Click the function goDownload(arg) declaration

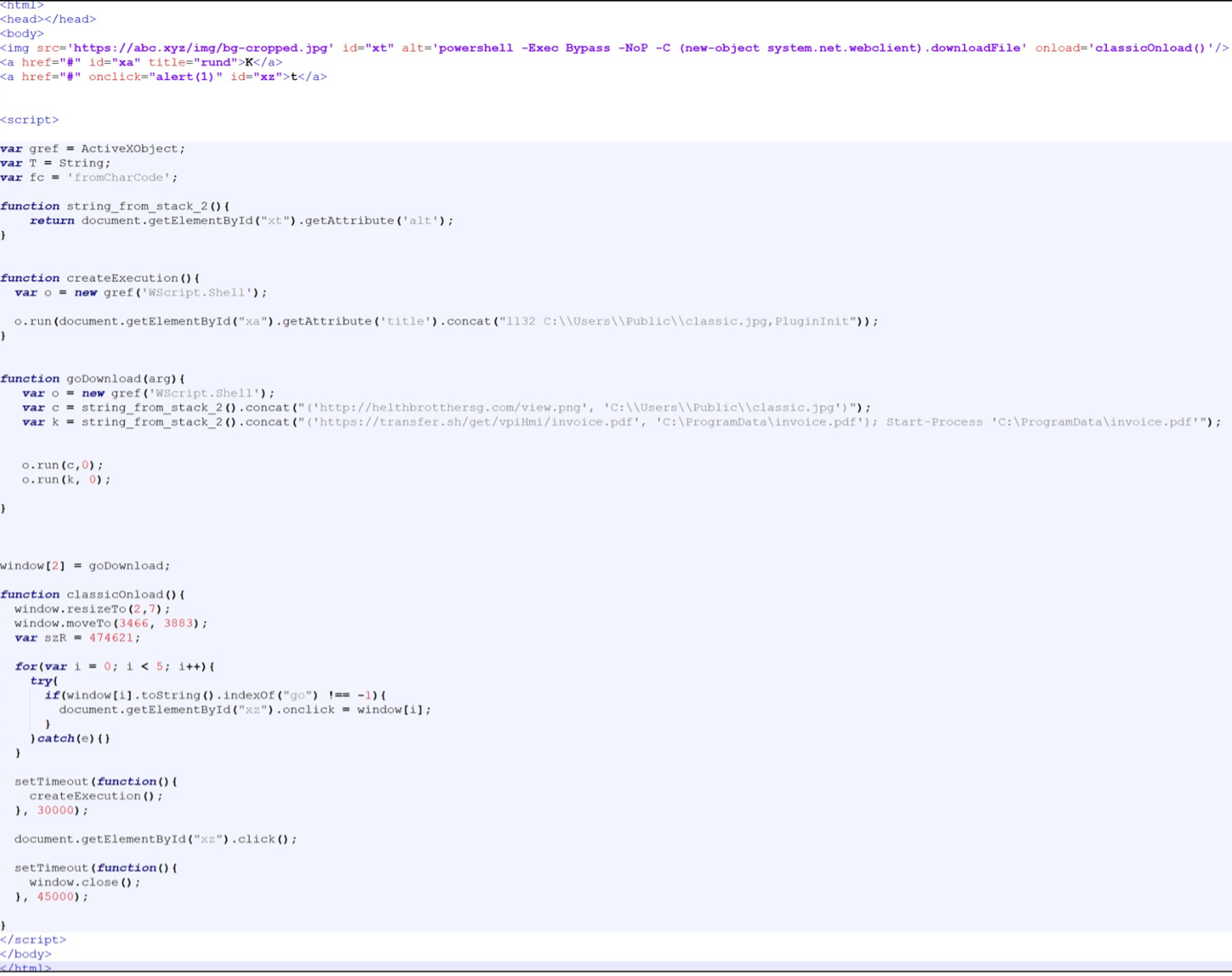(x=93, y=379)
